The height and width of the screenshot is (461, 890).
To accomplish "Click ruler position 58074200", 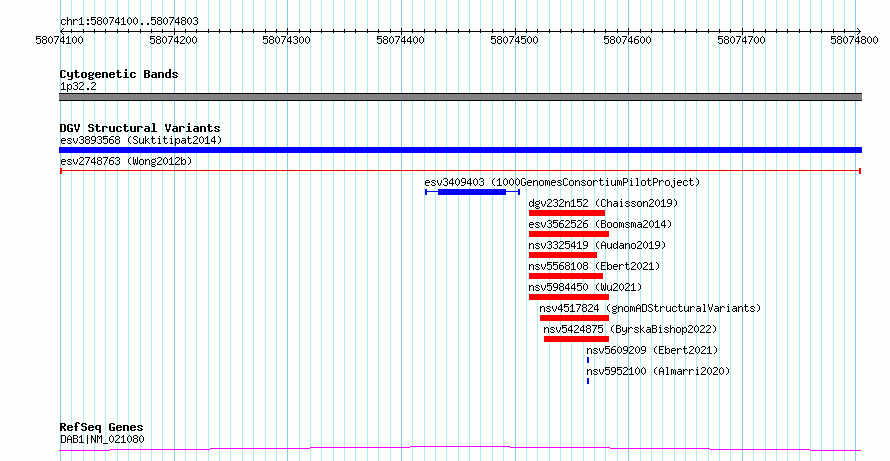I will pyautogui.click(x=173, y=40).
